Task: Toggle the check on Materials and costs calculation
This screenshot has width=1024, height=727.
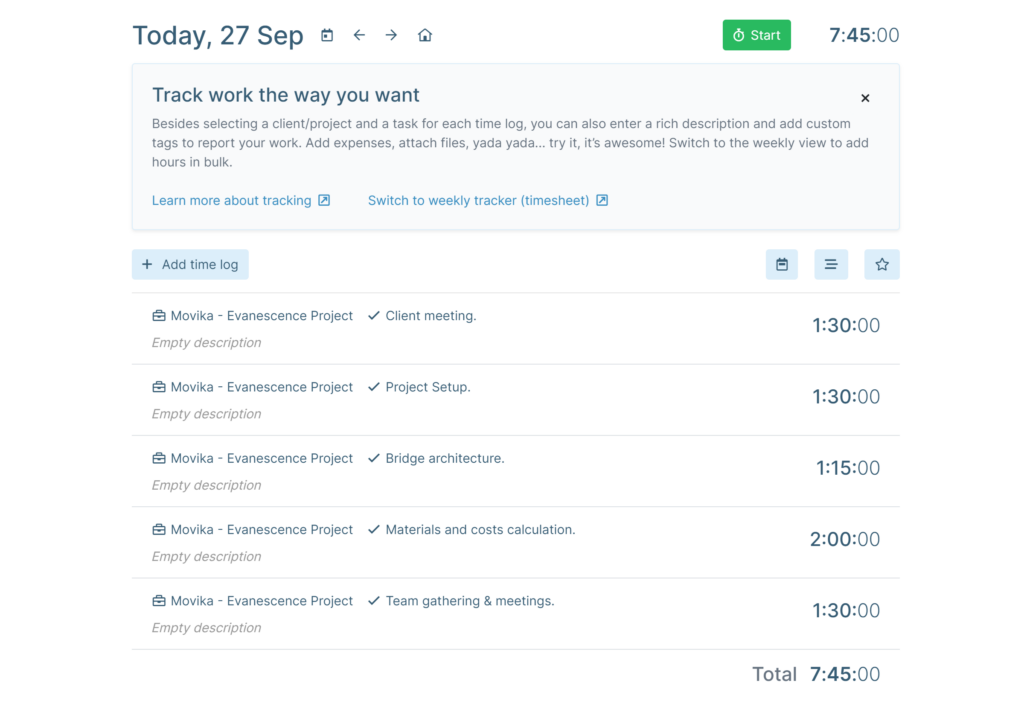Action: point(374,529)
